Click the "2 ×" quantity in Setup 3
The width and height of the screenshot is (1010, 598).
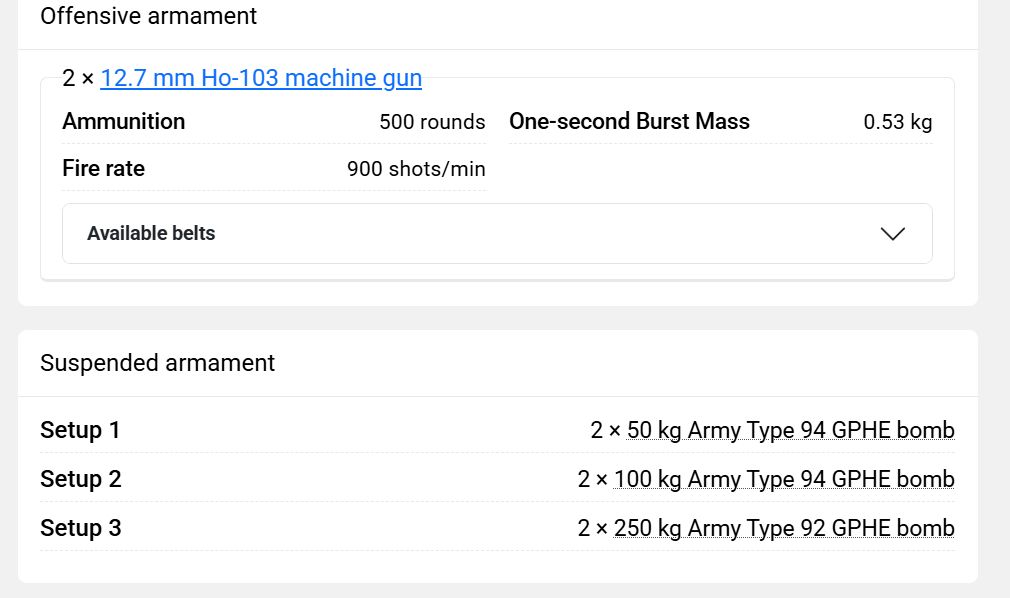(593, 528)
